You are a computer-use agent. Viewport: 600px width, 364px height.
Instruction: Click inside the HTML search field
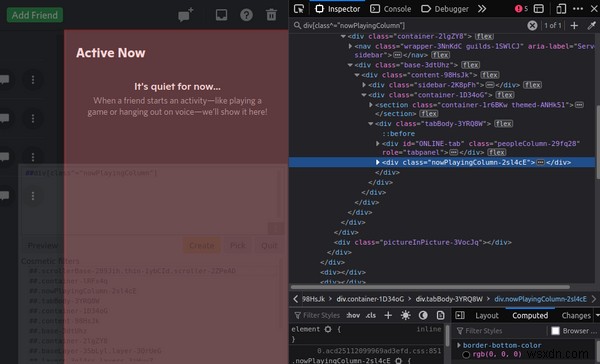pos(409,25)
